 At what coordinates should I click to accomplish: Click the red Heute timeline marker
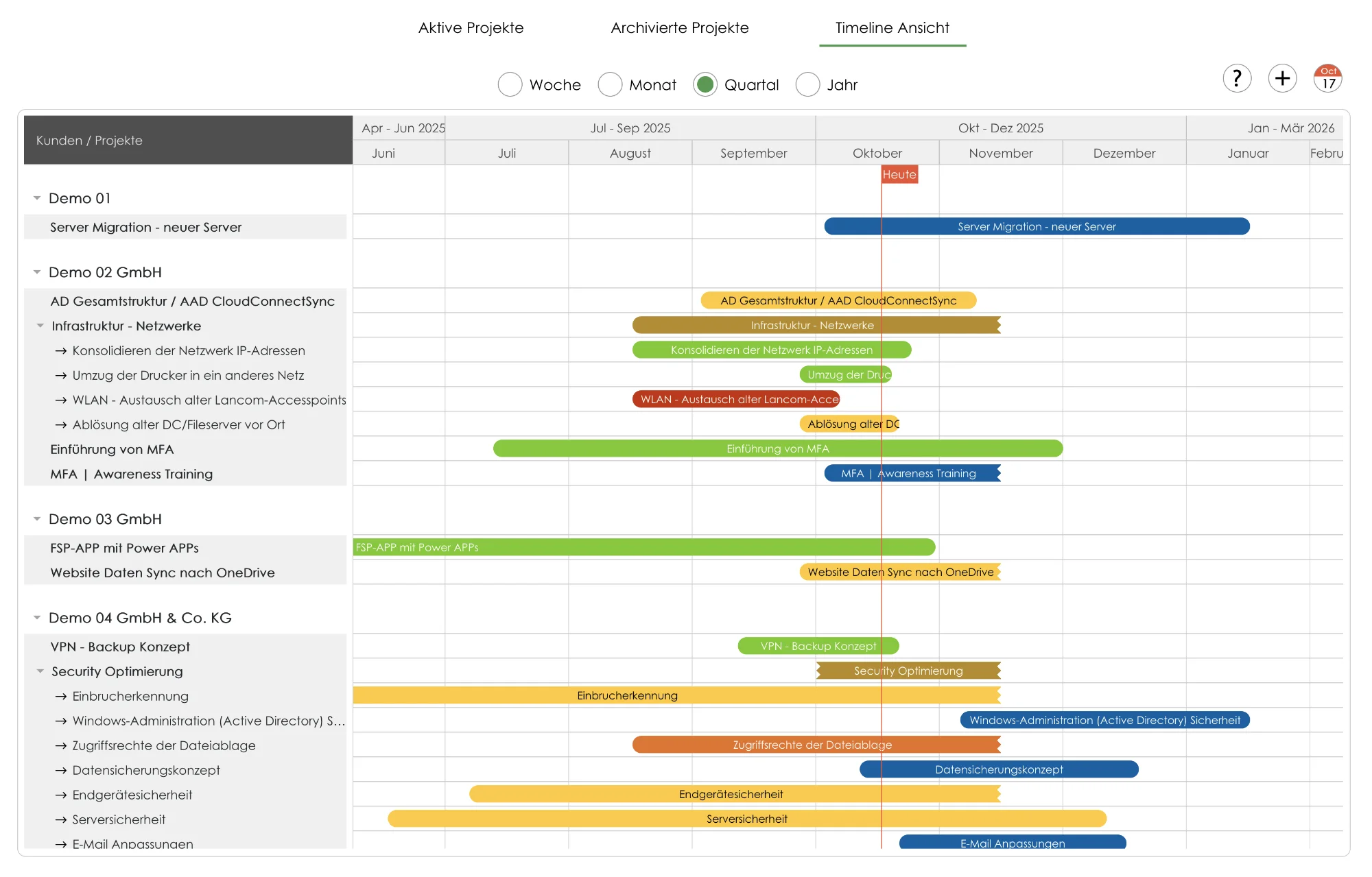pos(899,175)
